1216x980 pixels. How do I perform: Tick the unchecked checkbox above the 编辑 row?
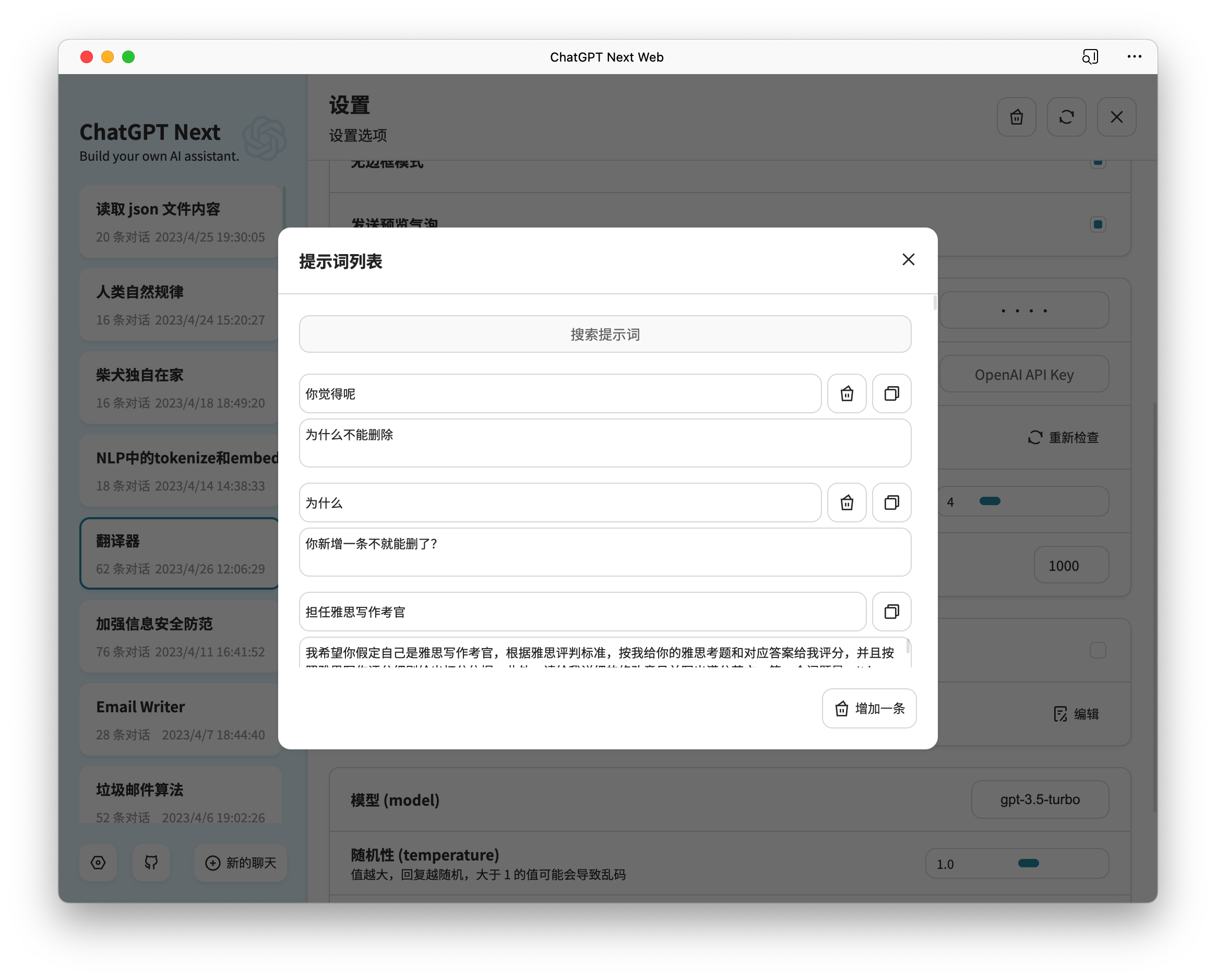point(1098,650)
